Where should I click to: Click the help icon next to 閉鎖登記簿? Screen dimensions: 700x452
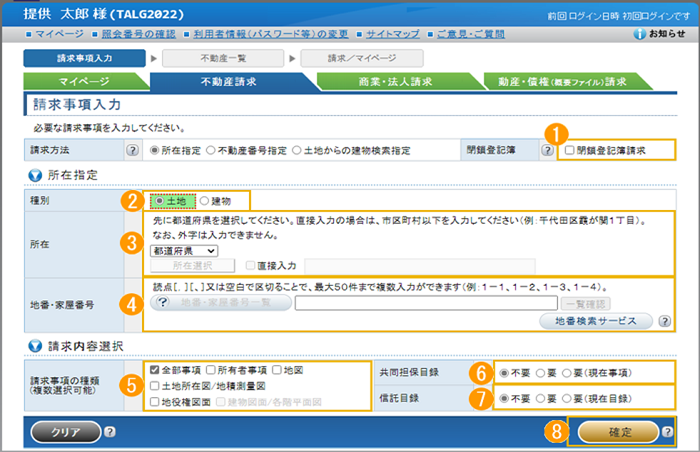pos(546,150)
